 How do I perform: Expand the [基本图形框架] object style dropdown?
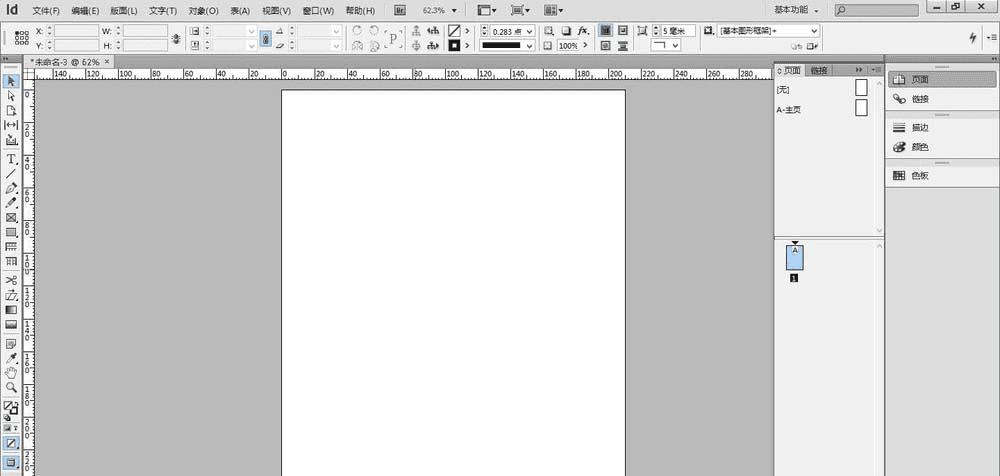click(x=814, y=31)
